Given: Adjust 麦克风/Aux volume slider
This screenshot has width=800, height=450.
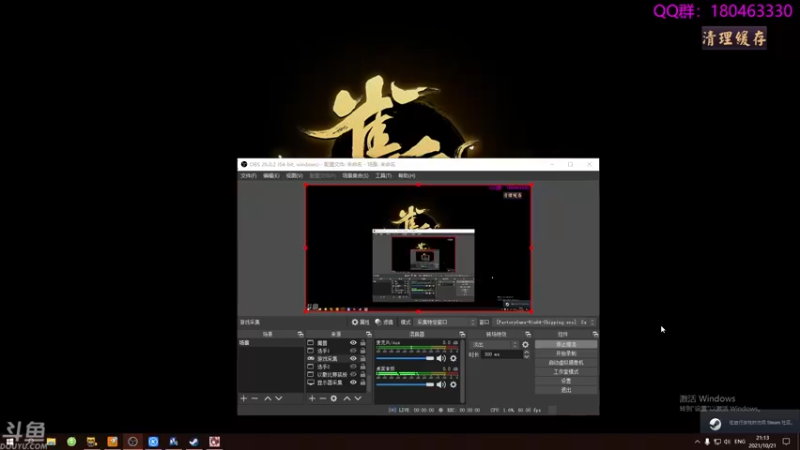Looking at the screenshot, I should click(405, 358).
